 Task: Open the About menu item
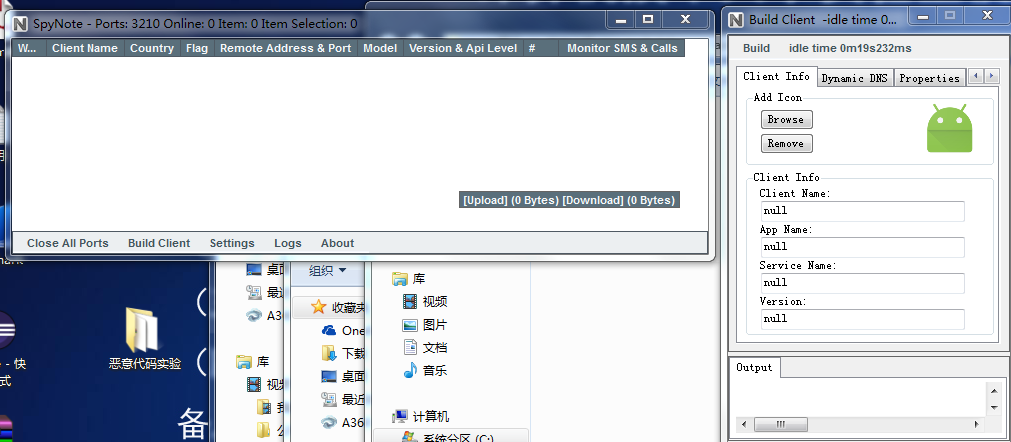[337, 243]
